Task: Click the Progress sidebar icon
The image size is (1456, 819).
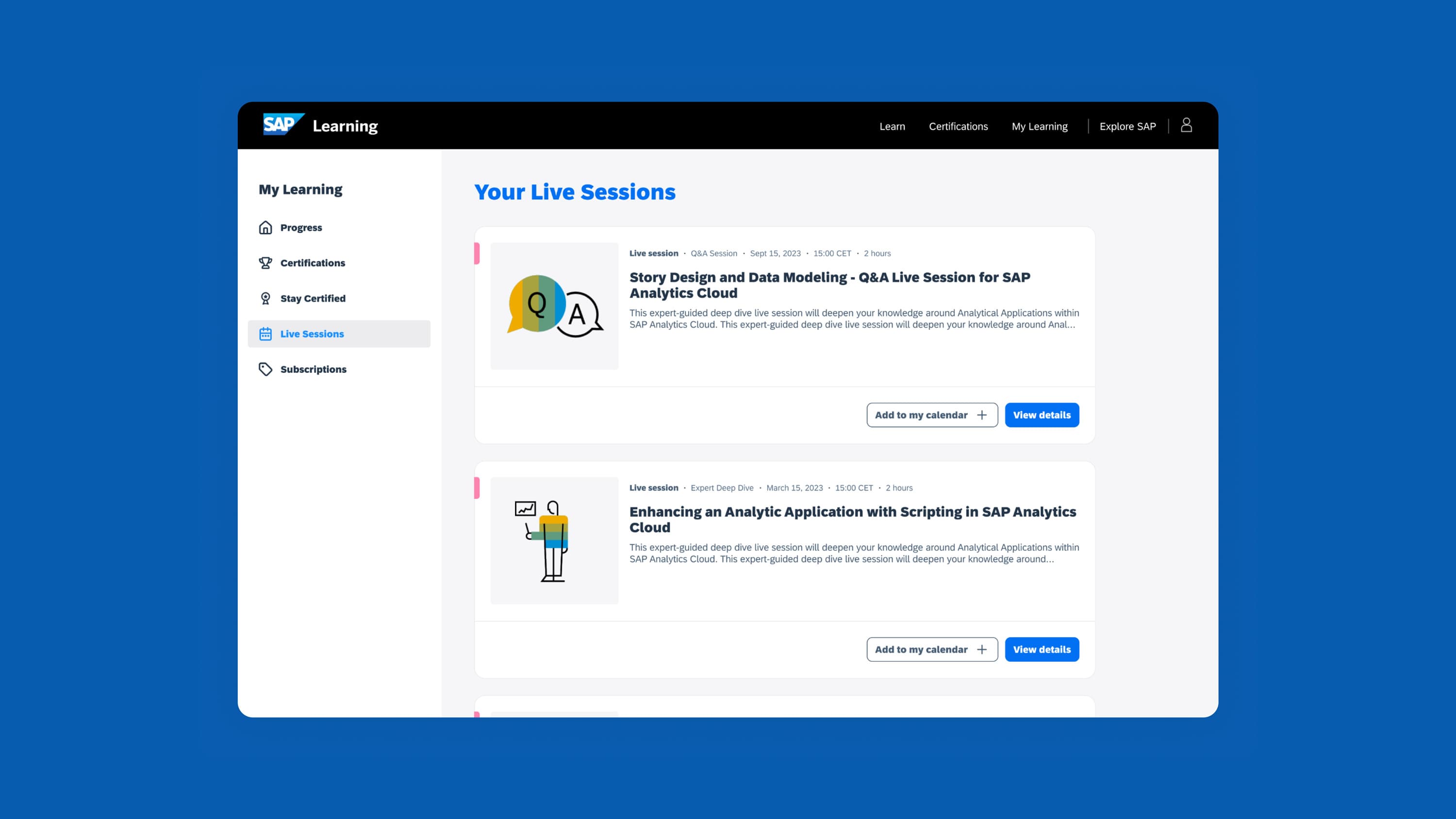Action: tap(265, 227)
